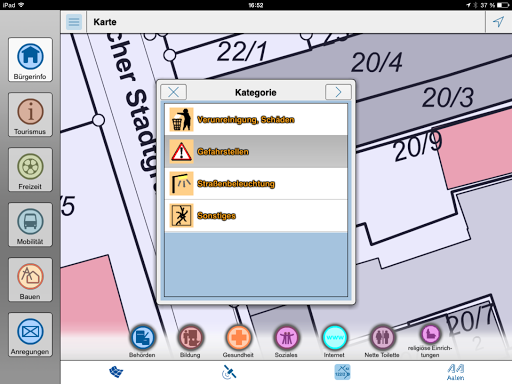Go forward with the Kategorie arrow button
The width and height of the screenshot is (512, 384).
(x=338, y=92)
